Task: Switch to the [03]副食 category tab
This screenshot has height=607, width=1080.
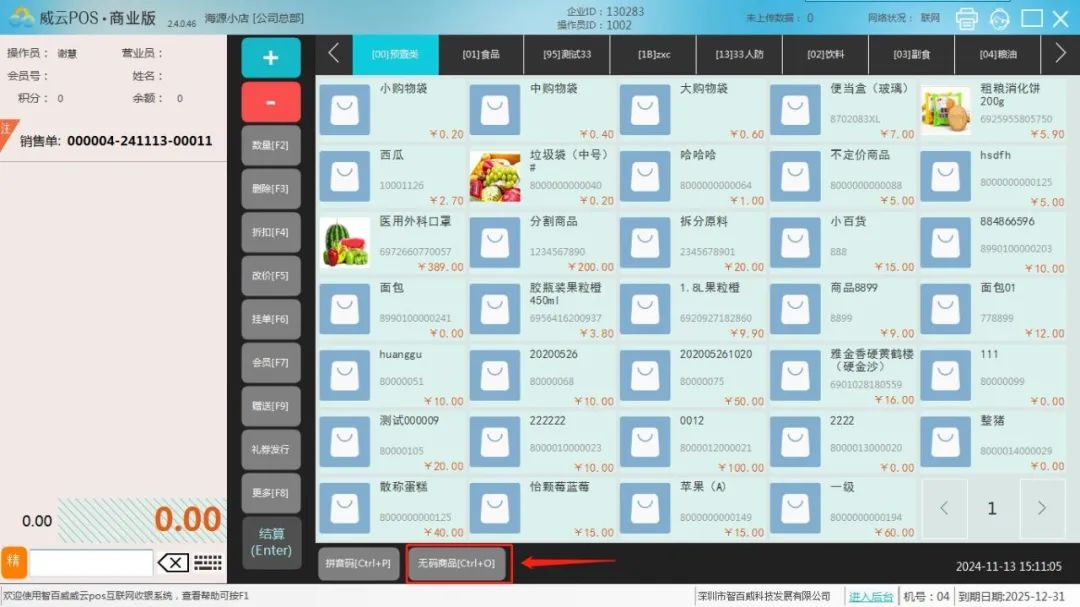Action: point(911,54)
